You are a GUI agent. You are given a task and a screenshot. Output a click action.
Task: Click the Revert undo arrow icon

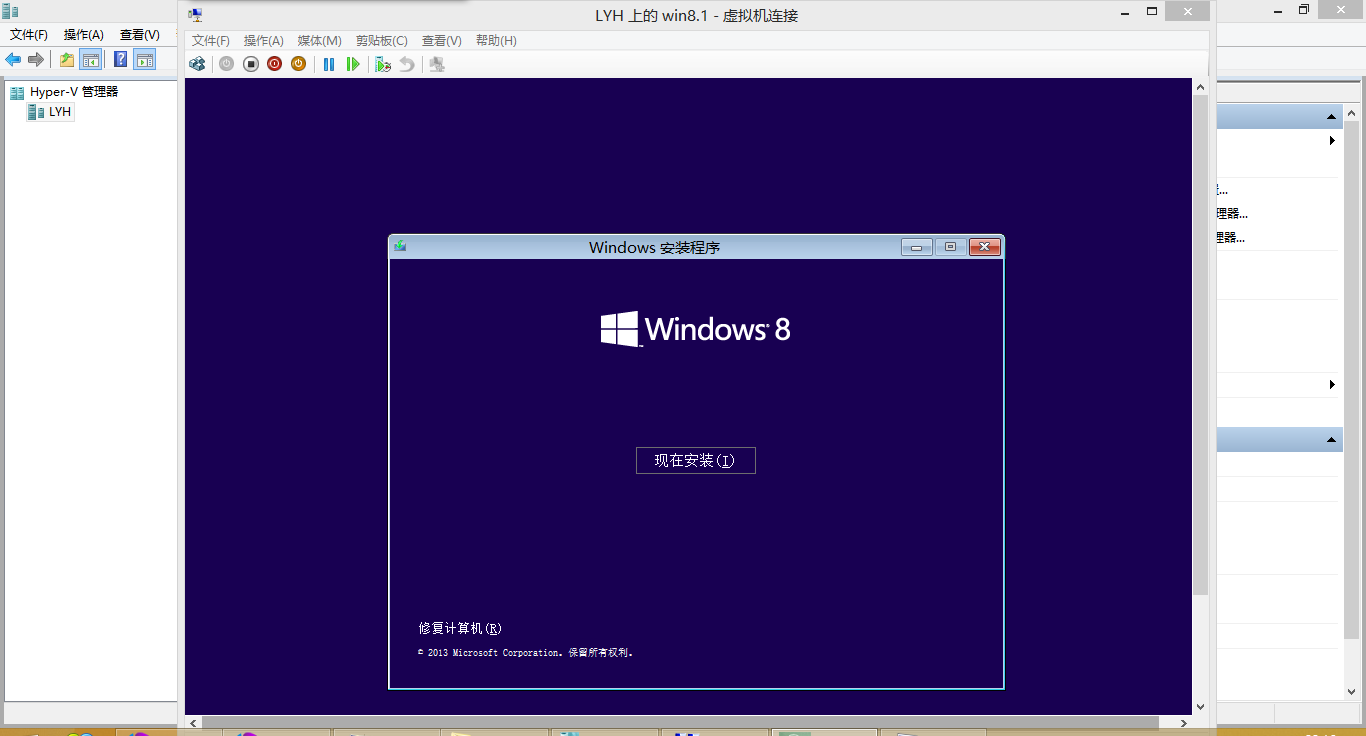click(x=406, y=64)
